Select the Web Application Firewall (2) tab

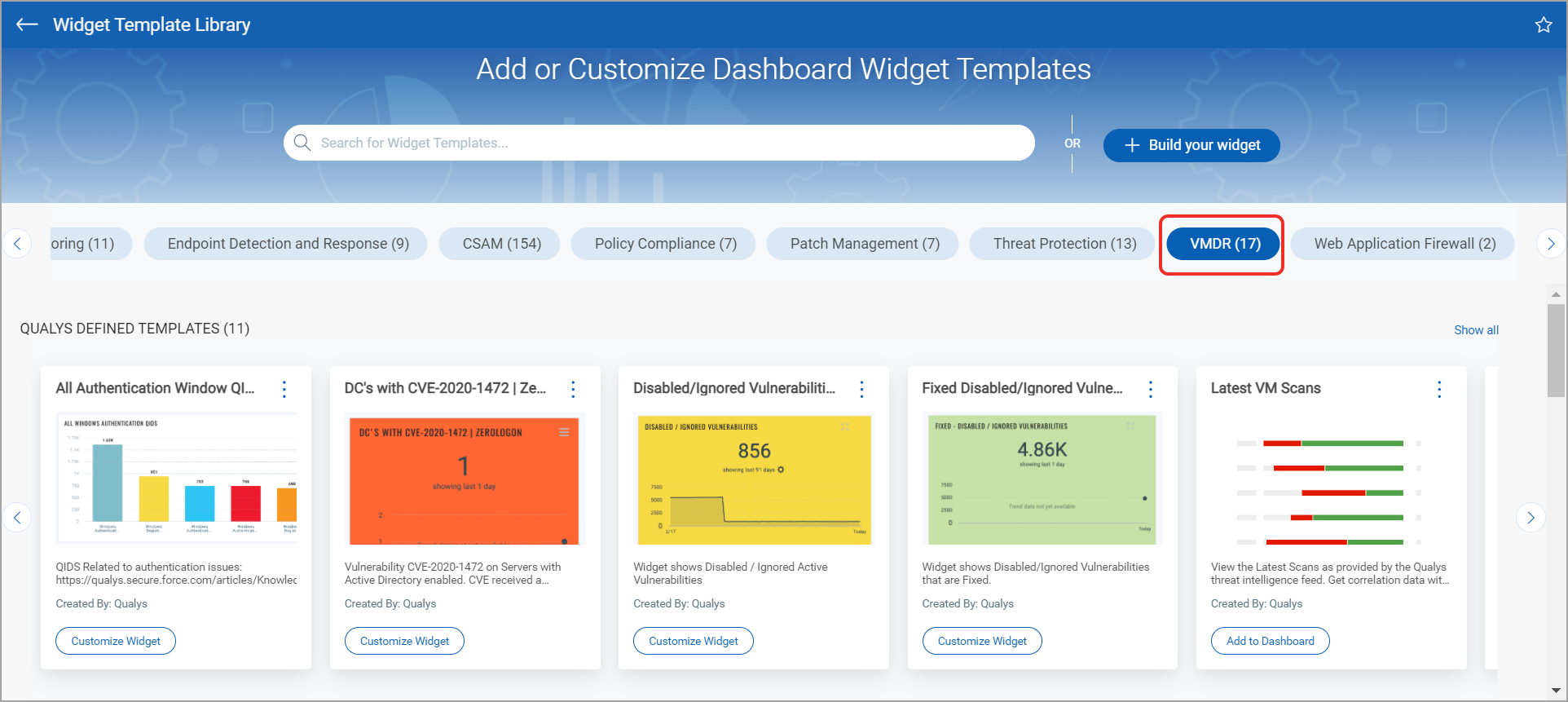pos(1403,244)
